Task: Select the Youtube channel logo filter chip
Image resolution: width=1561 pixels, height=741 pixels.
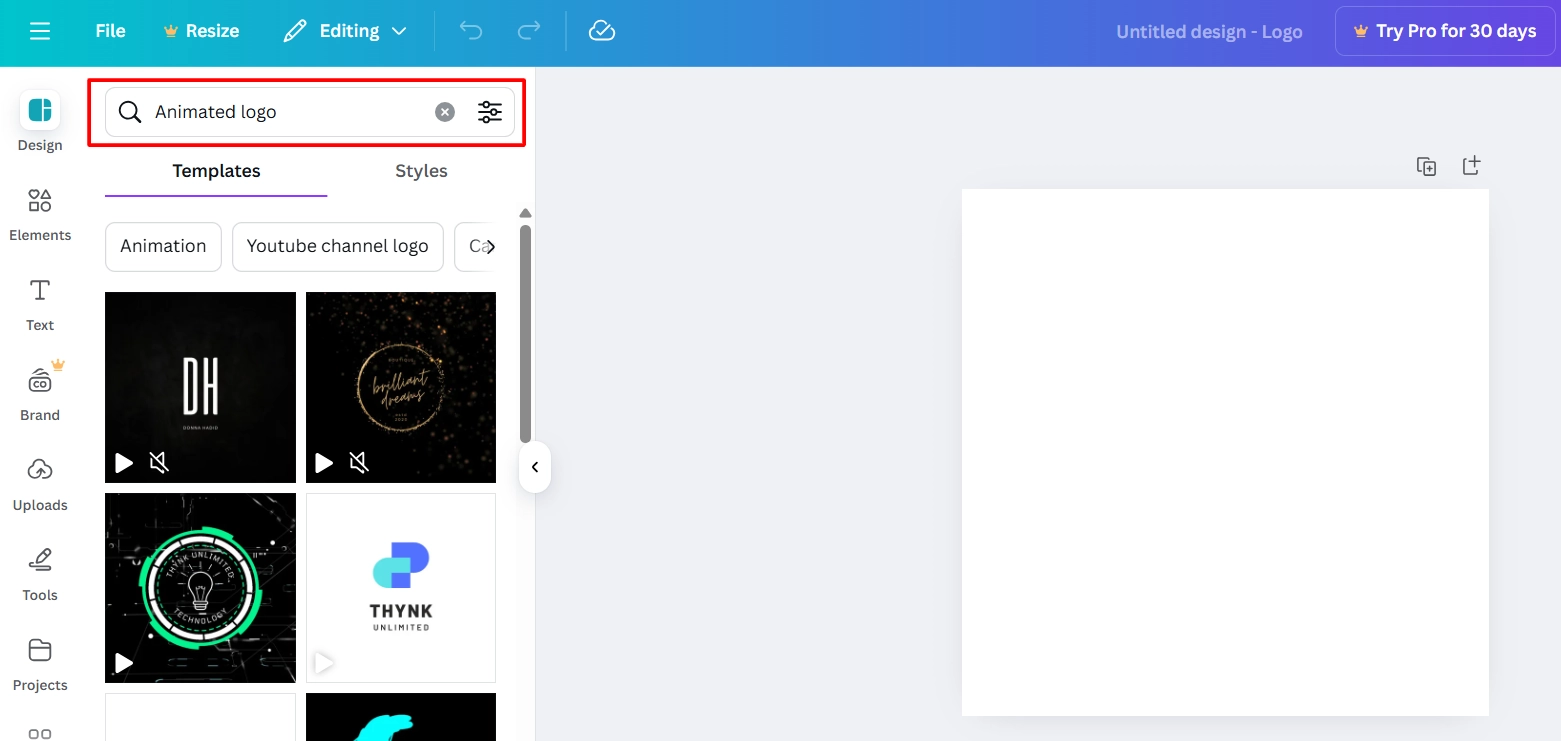Action: point(337,246)
